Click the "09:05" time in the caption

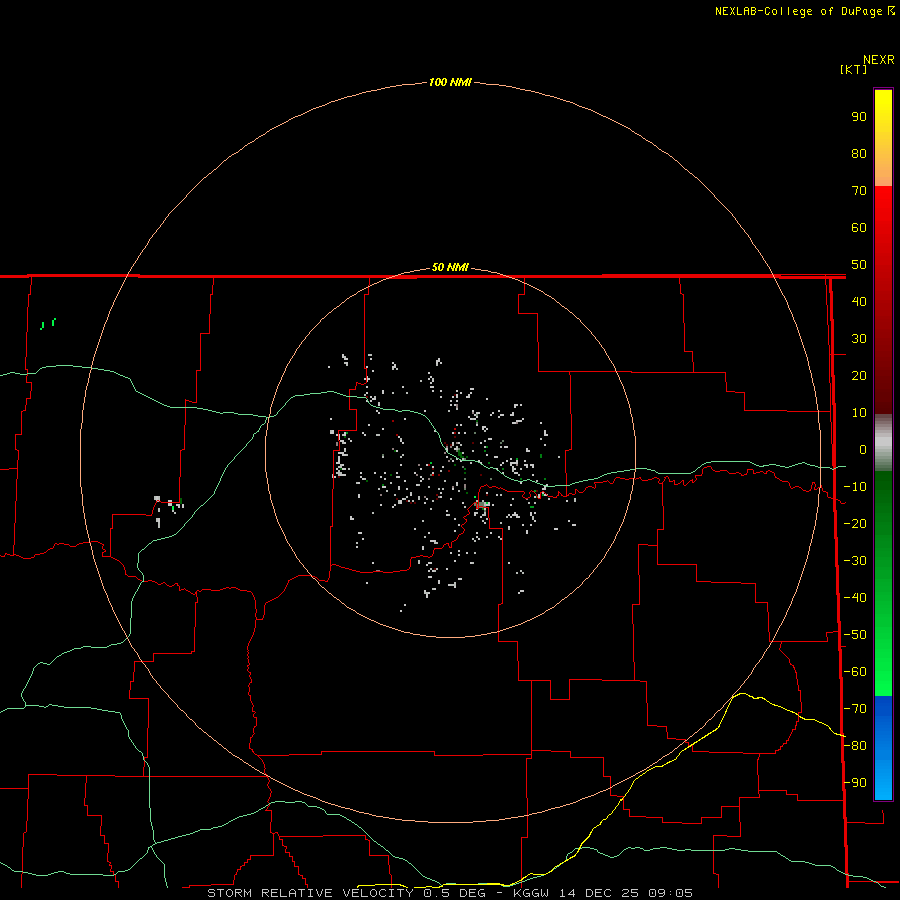670,893
